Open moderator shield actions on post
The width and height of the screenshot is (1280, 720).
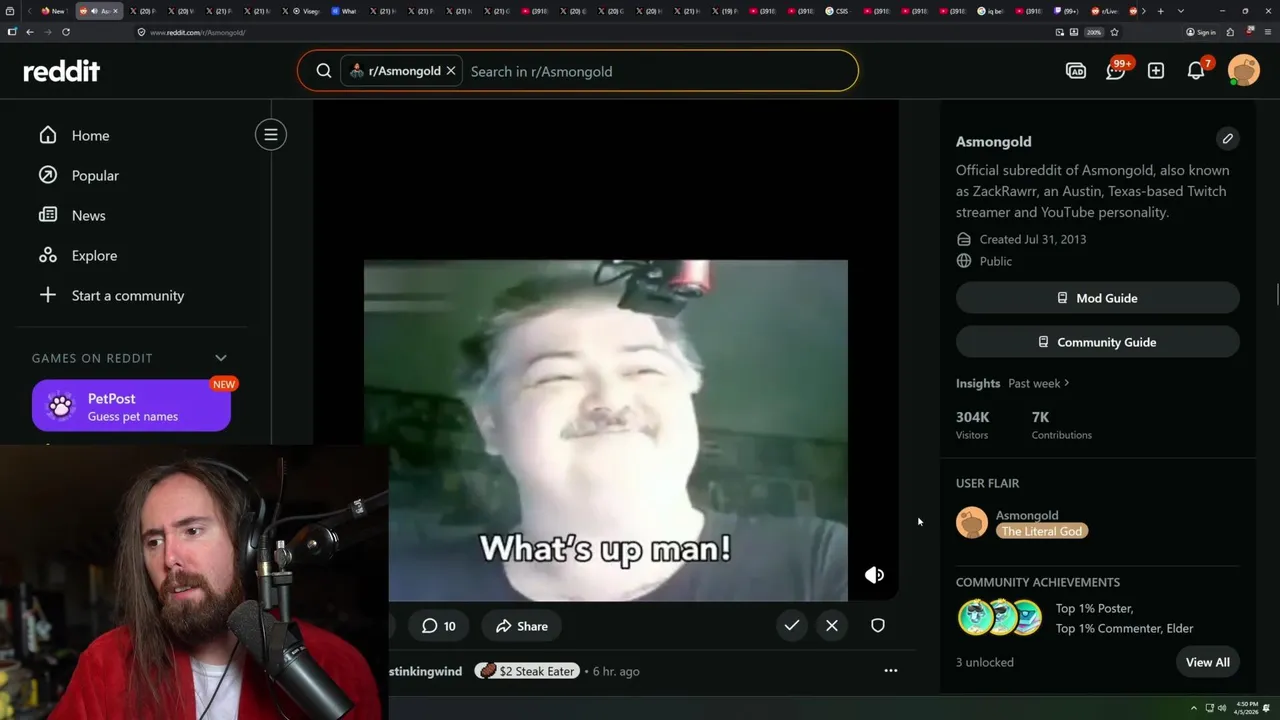pyautogui.click(x=878, y=626)
